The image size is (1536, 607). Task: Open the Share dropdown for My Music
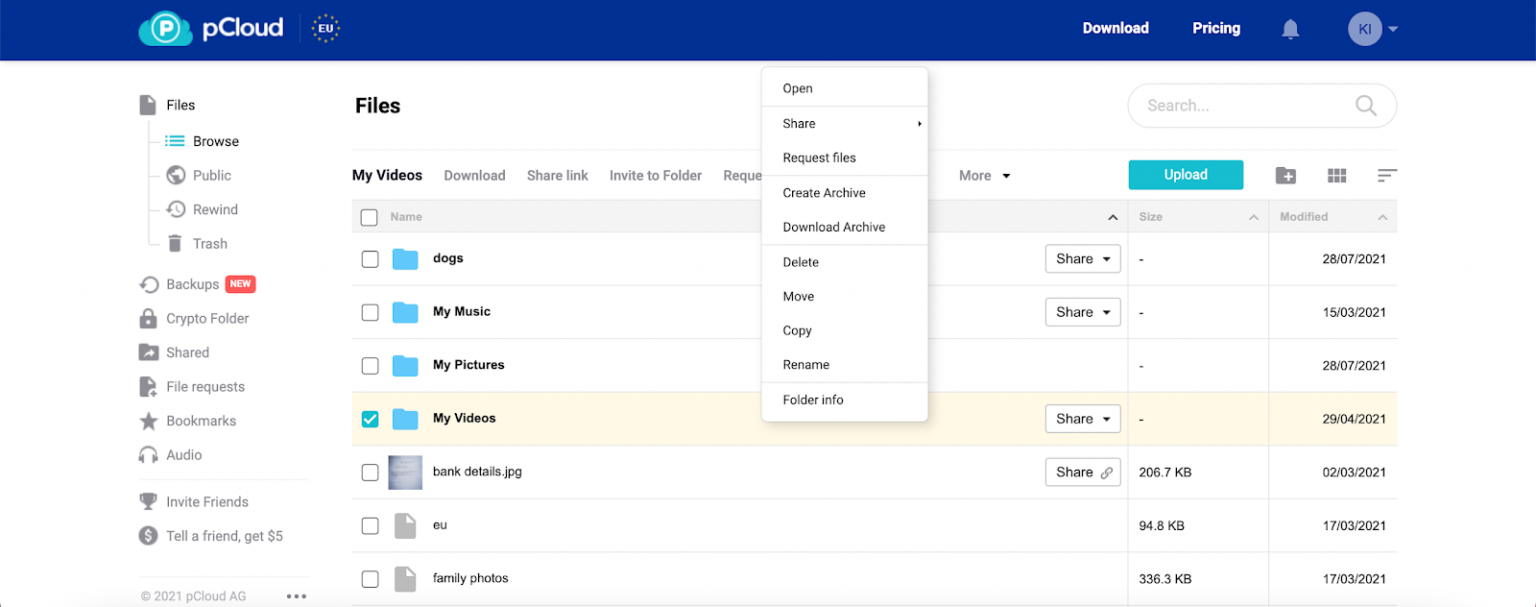(x=1083, y=311)
